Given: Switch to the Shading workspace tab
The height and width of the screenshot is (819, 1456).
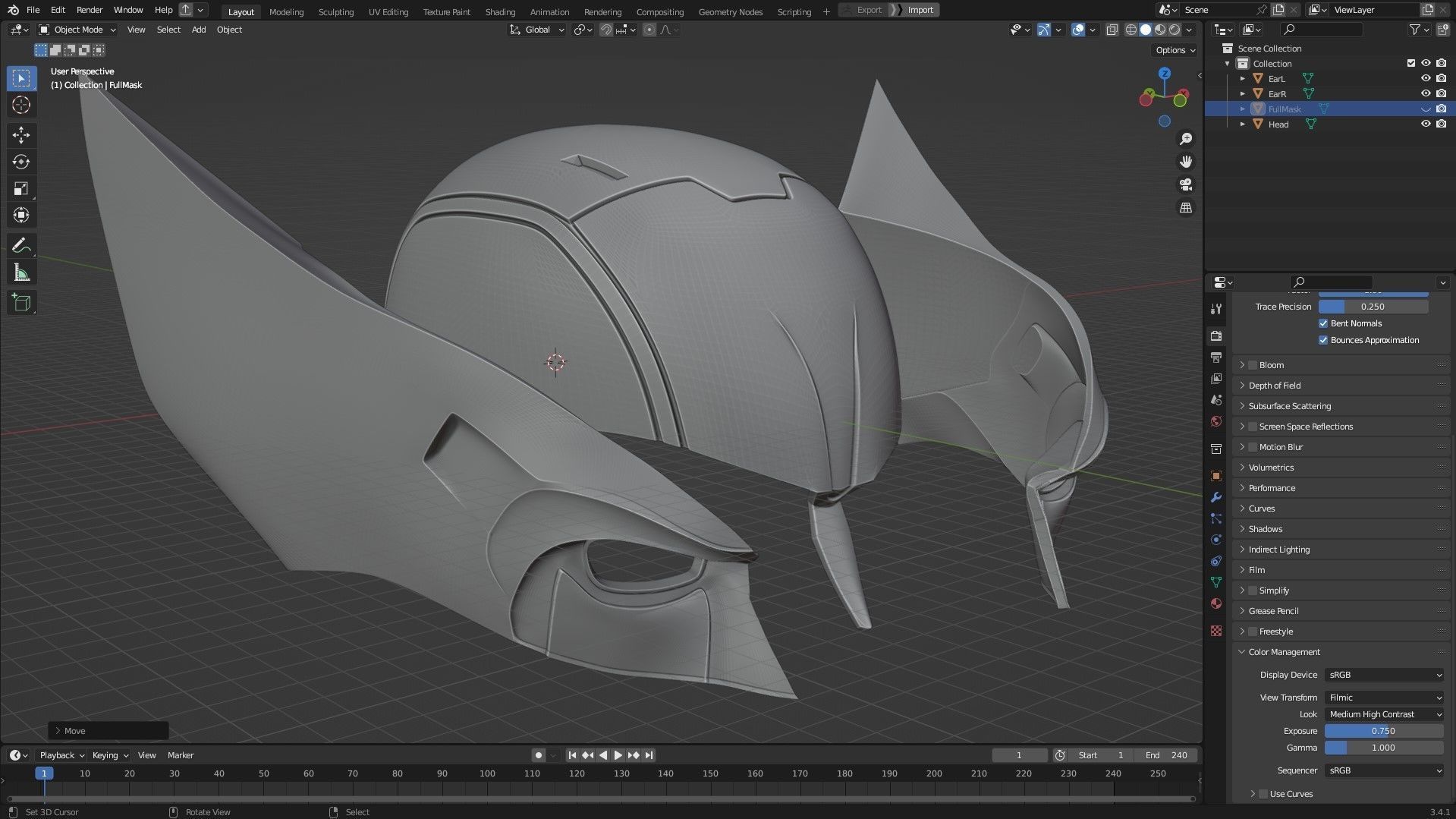Looking at the screenshot, I should [500, 11].
